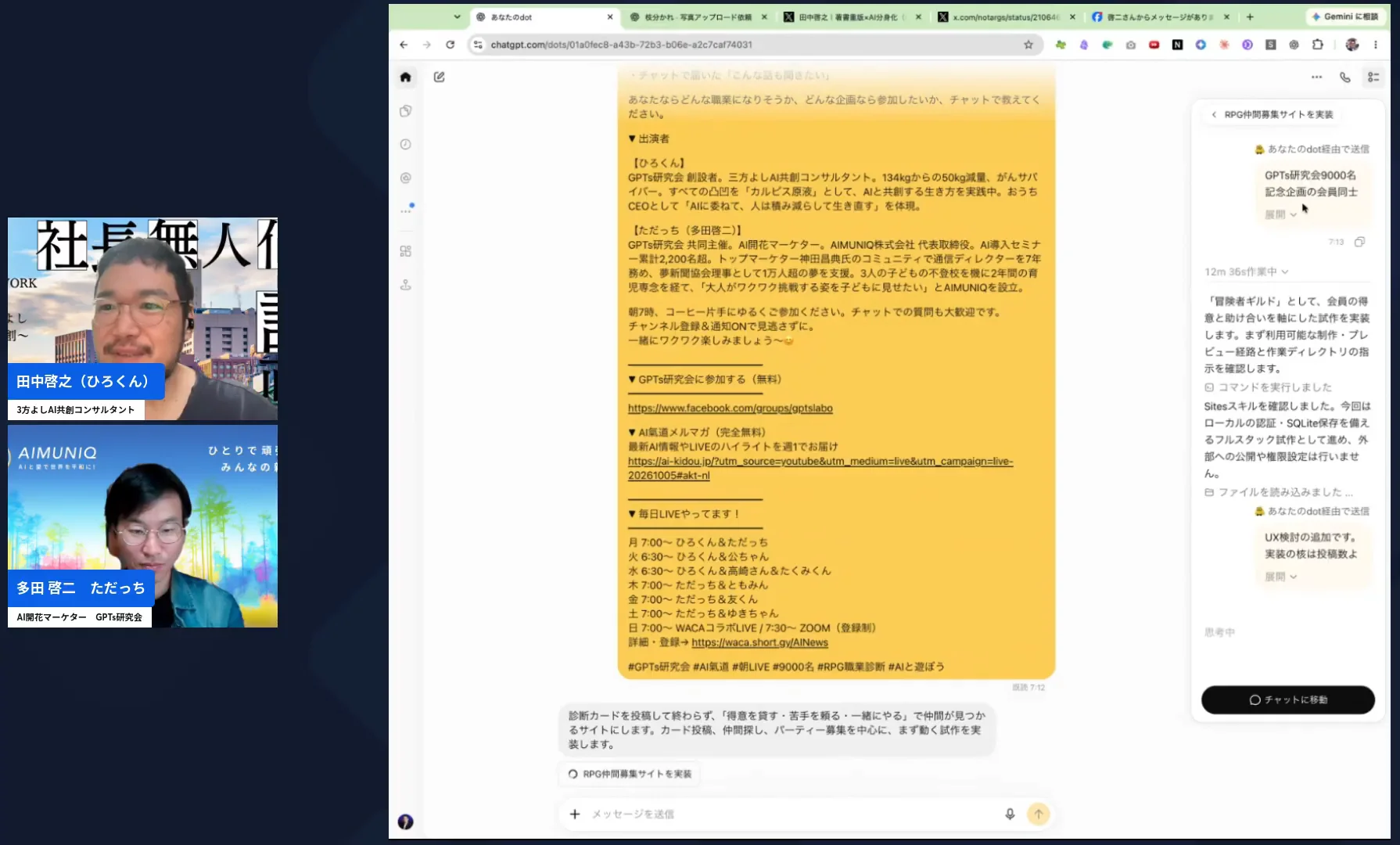The width and height of the screenshot is (1400, 845).
Task: Send the message with the orange arrow button
Action: [x=1039, y=814]
